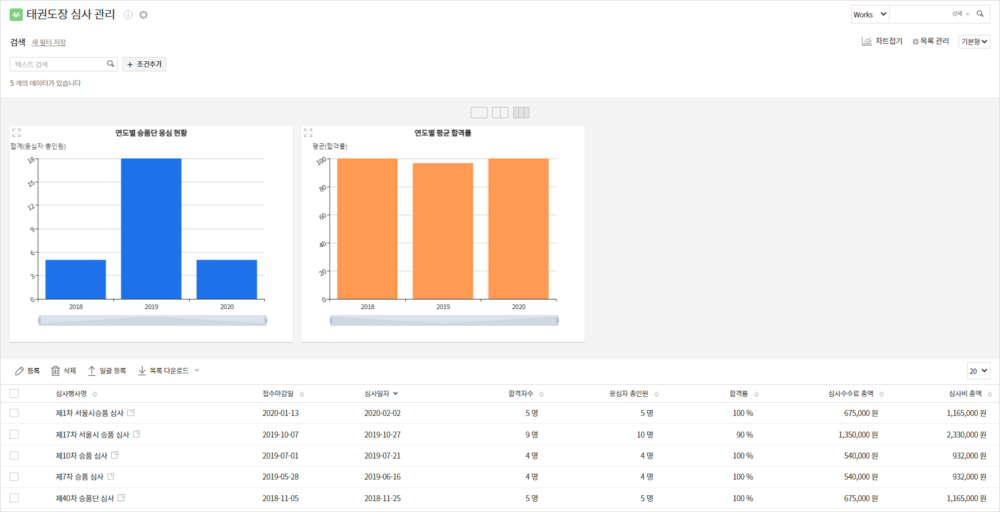Expand the 목록 다운로드 dropdown arrow
1000x512 pixels.
(197, 370)
